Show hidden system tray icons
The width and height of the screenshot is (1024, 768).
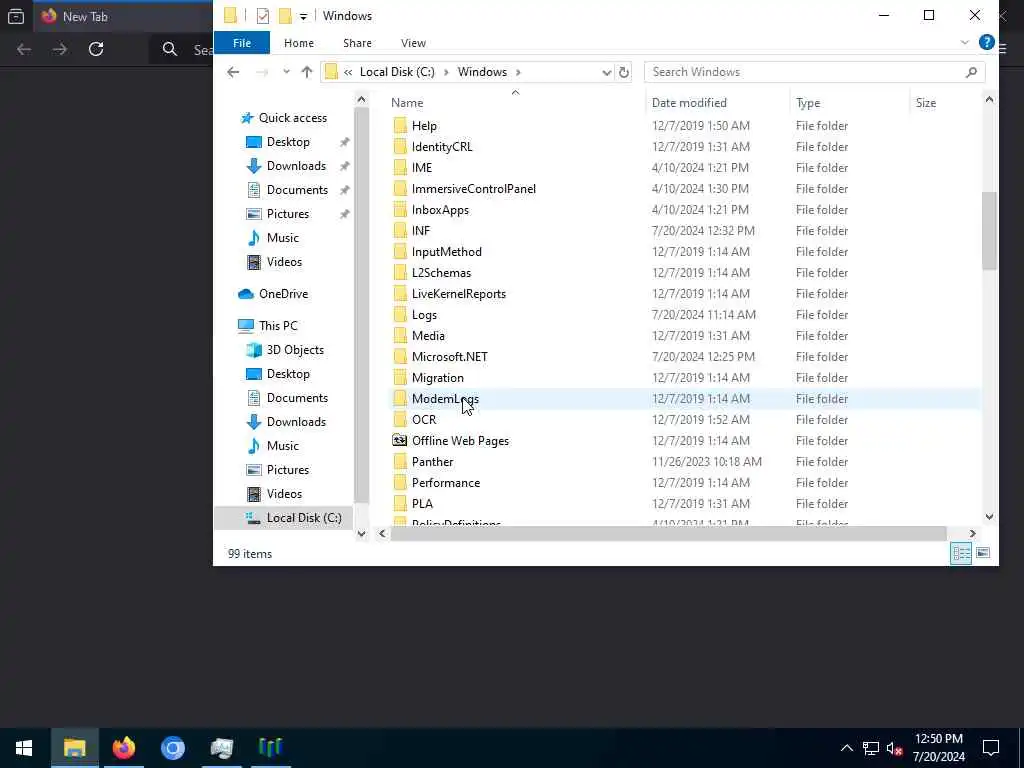click(846, 748)
